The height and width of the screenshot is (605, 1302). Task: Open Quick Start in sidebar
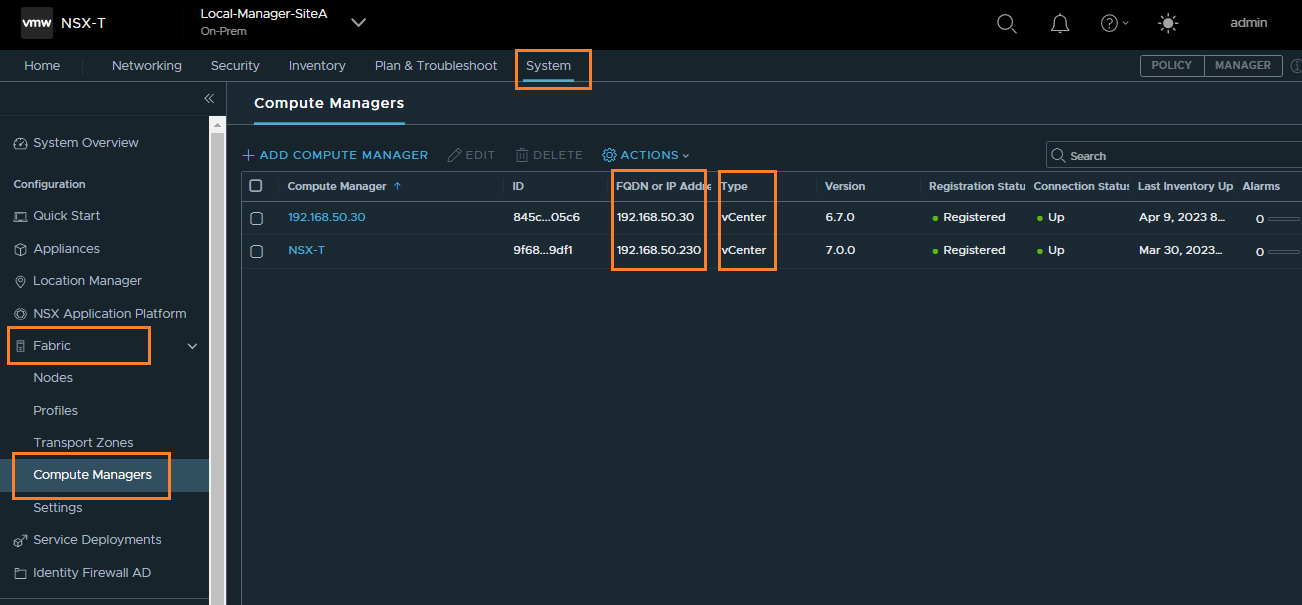click(67, 216)
